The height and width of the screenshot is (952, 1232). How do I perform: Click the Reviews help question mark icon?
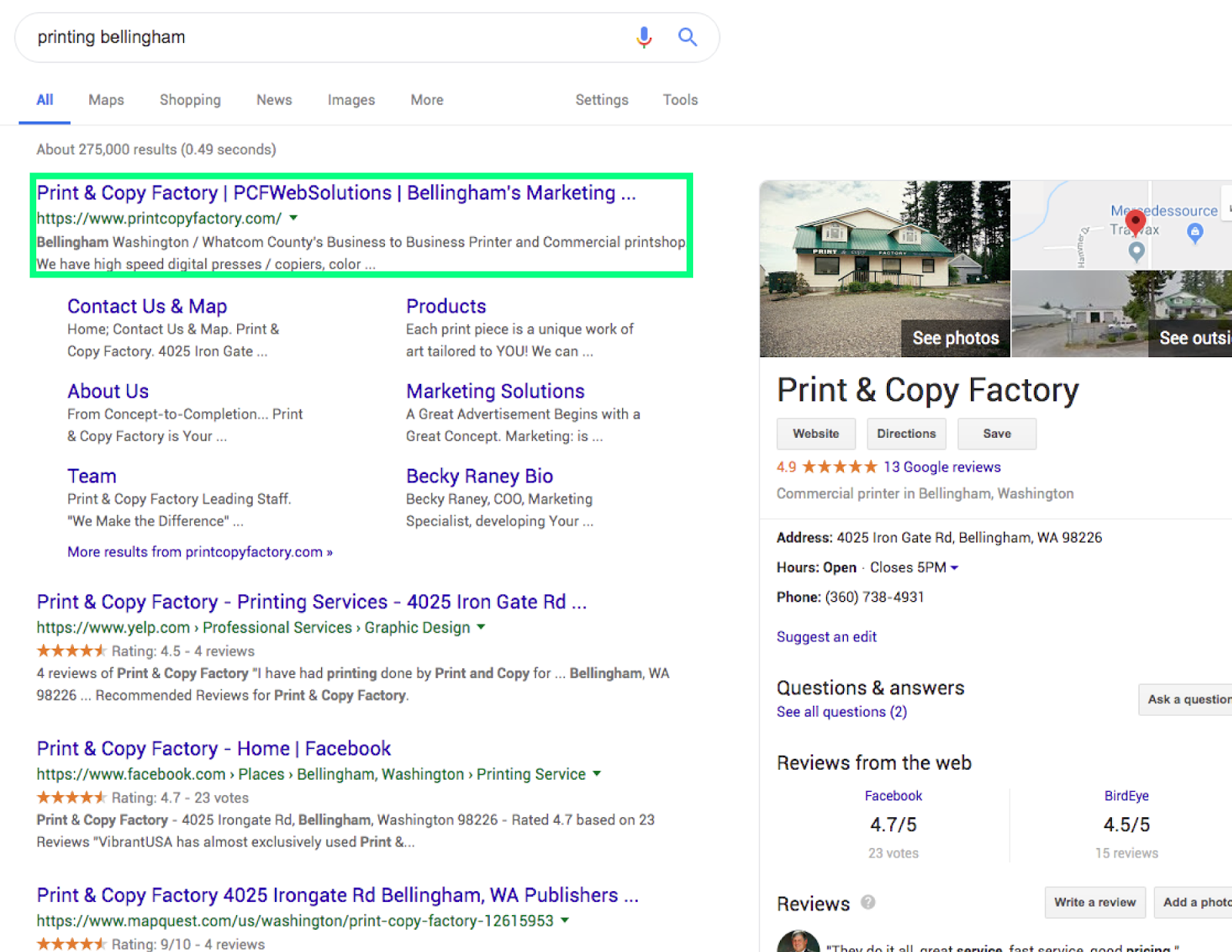(868, 902)
